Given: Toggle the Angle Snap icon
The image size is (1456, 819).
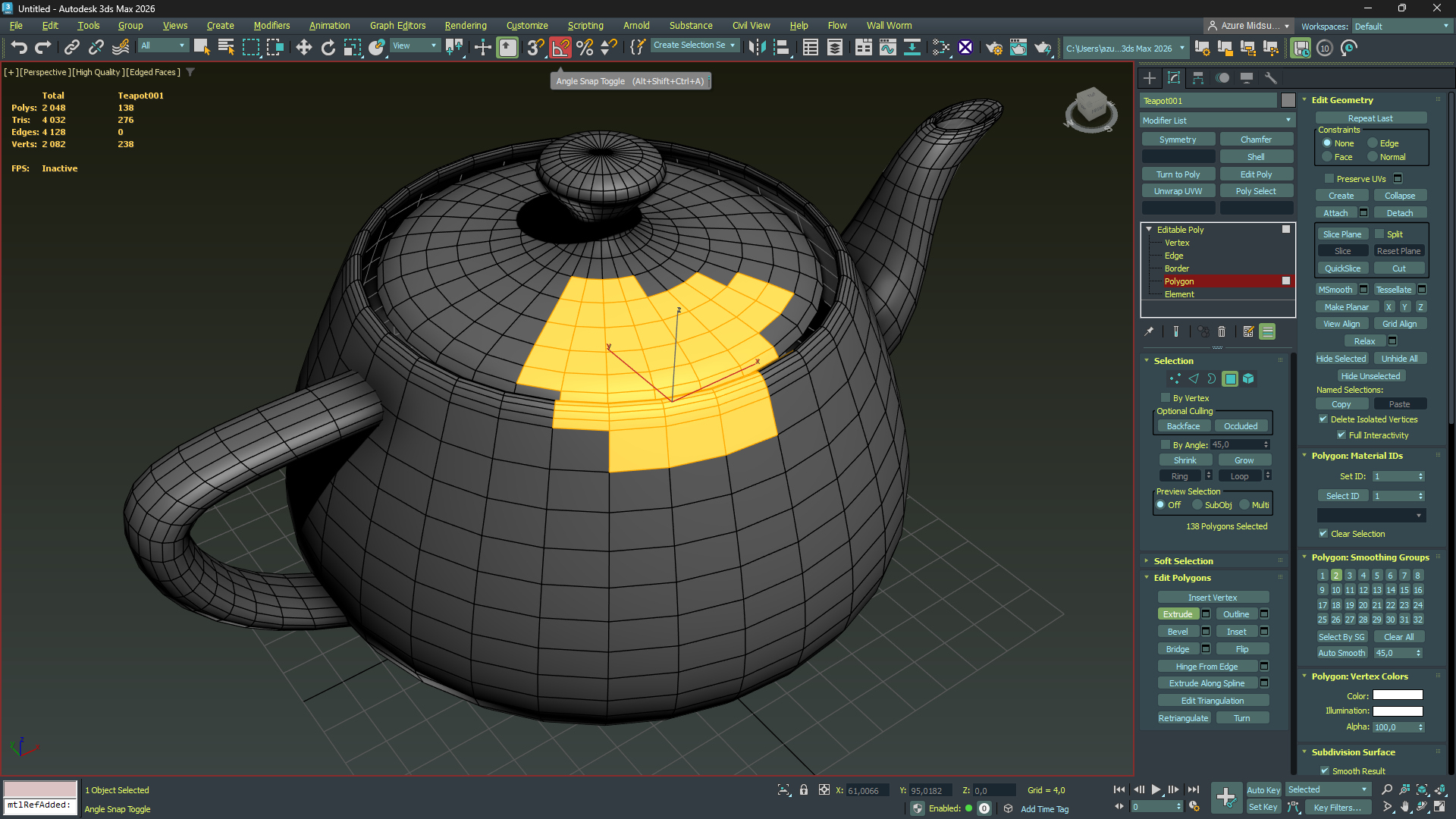Looking at the screenshot, I should 560,48.
